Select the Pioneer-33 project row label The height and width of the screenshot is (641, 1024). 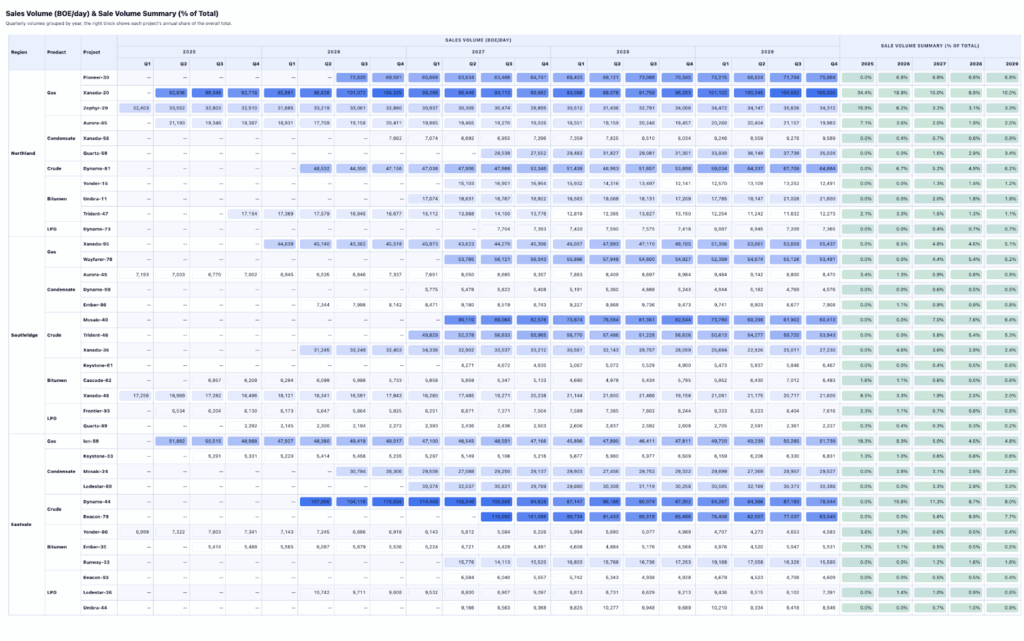[x=97, y=76]
